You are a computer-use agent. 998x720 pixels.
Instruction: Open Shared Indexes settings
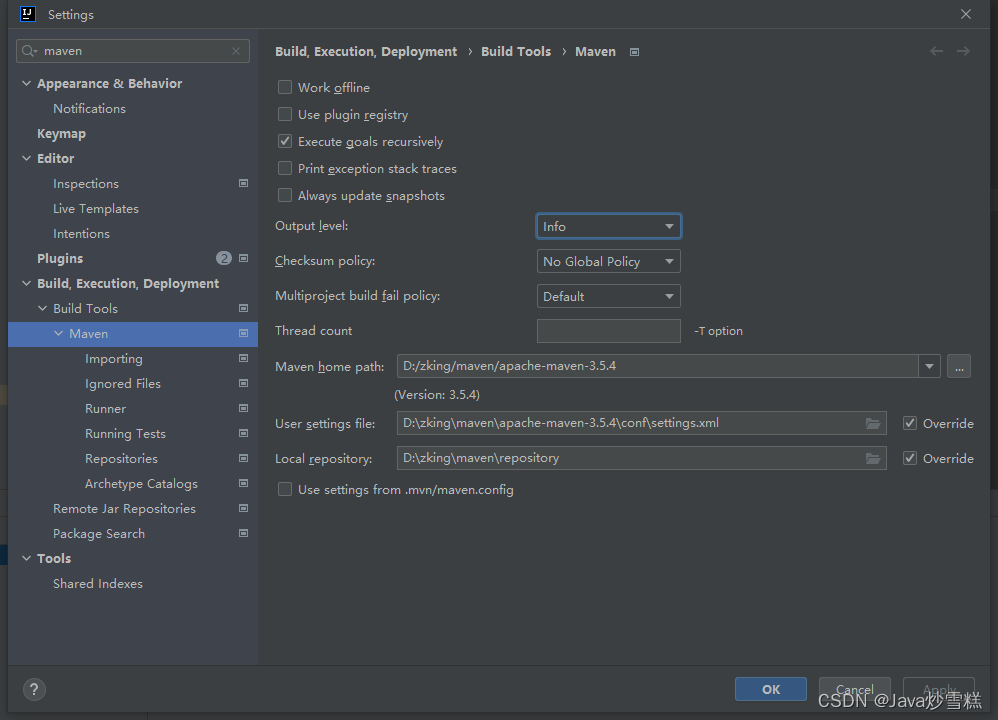coord(98,584)
